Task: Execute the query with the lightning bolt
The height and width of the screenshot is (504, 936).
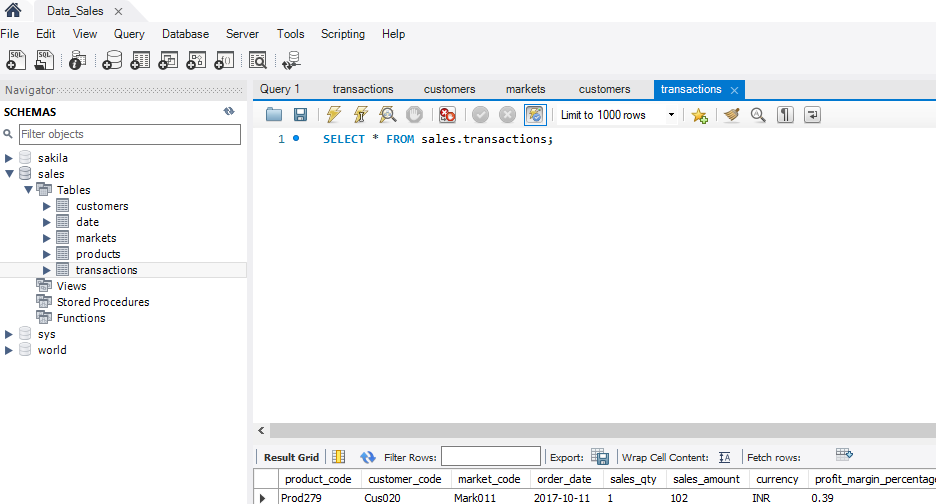Action: coord(334,115)
